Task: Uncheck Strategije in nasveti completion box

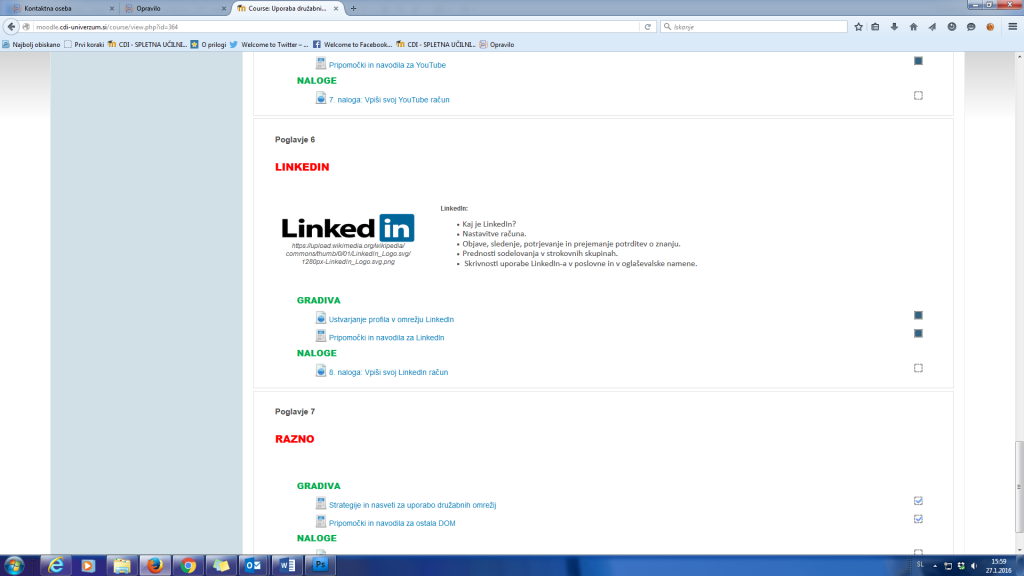Action: tap(918, 501)
